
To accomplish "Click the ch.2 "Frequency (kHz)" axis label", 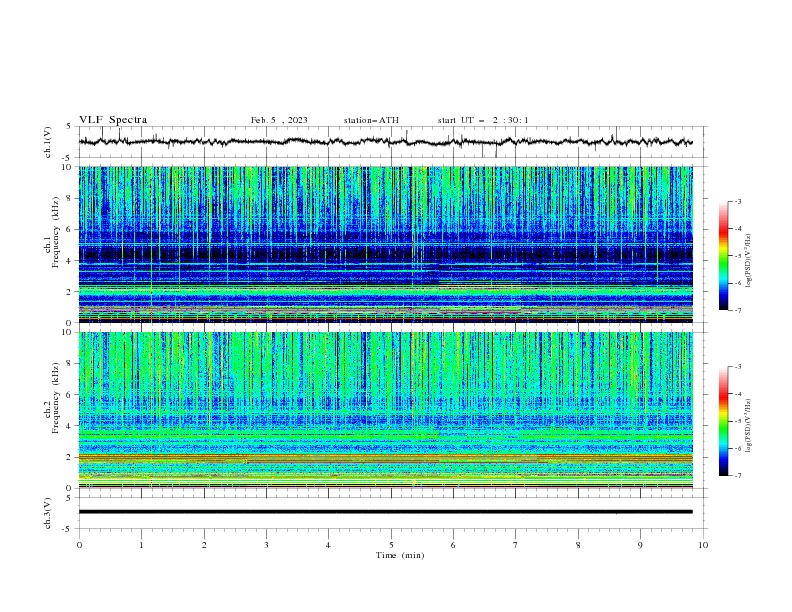I will click(x=55, y=398).
